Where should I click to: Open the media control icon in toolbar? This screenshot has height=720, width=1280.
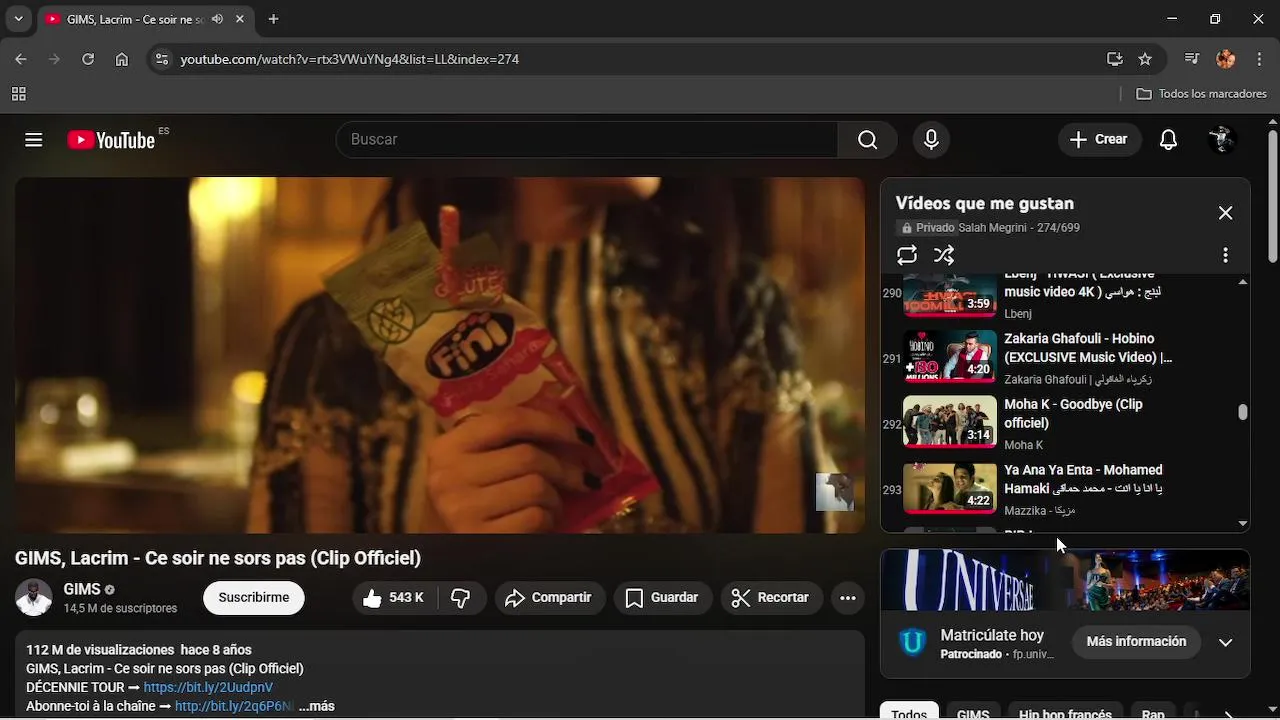coord(1191,59)
